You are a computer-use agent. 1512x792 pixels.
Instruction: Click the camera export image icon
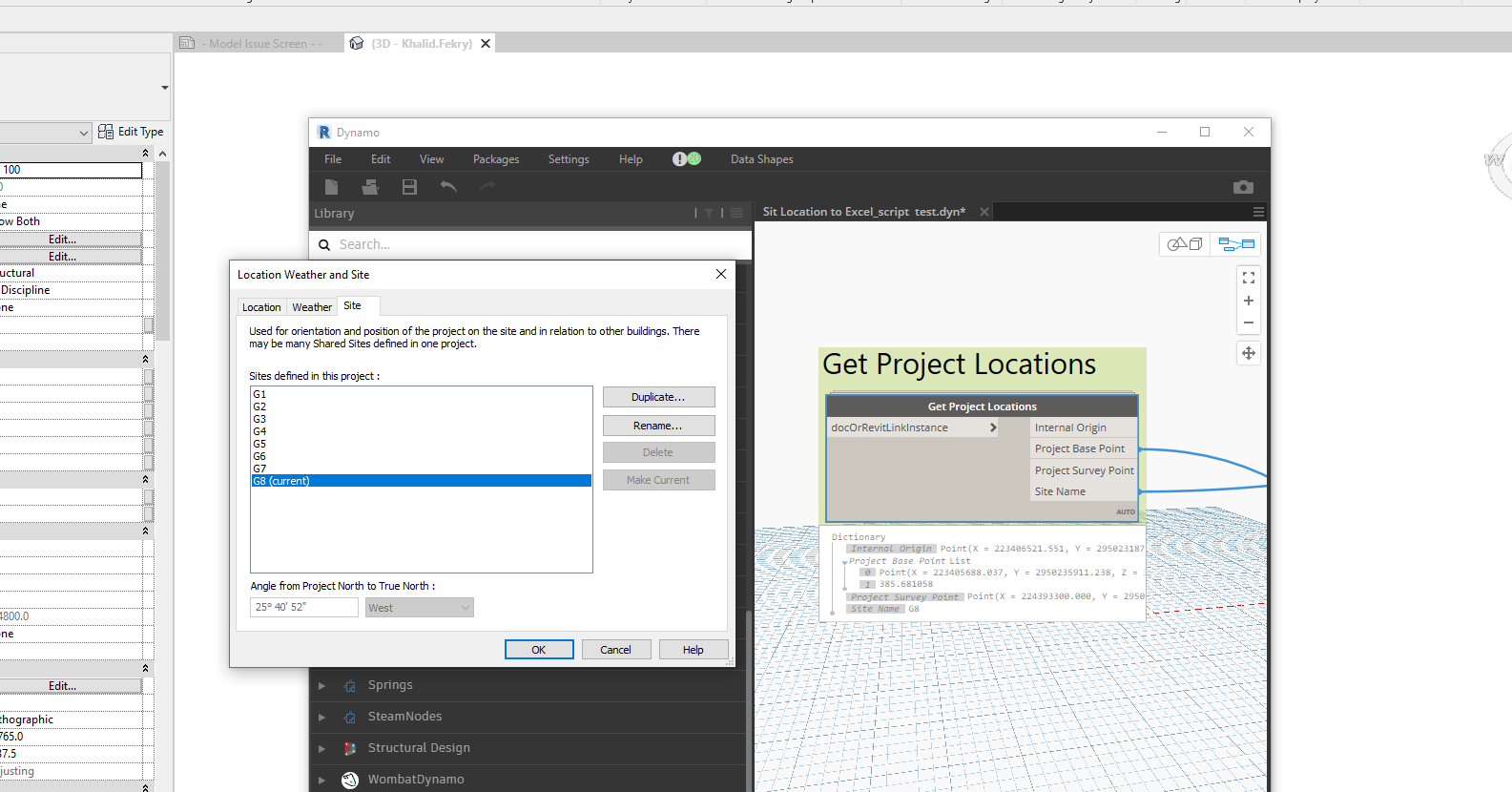click(1242, 187)
